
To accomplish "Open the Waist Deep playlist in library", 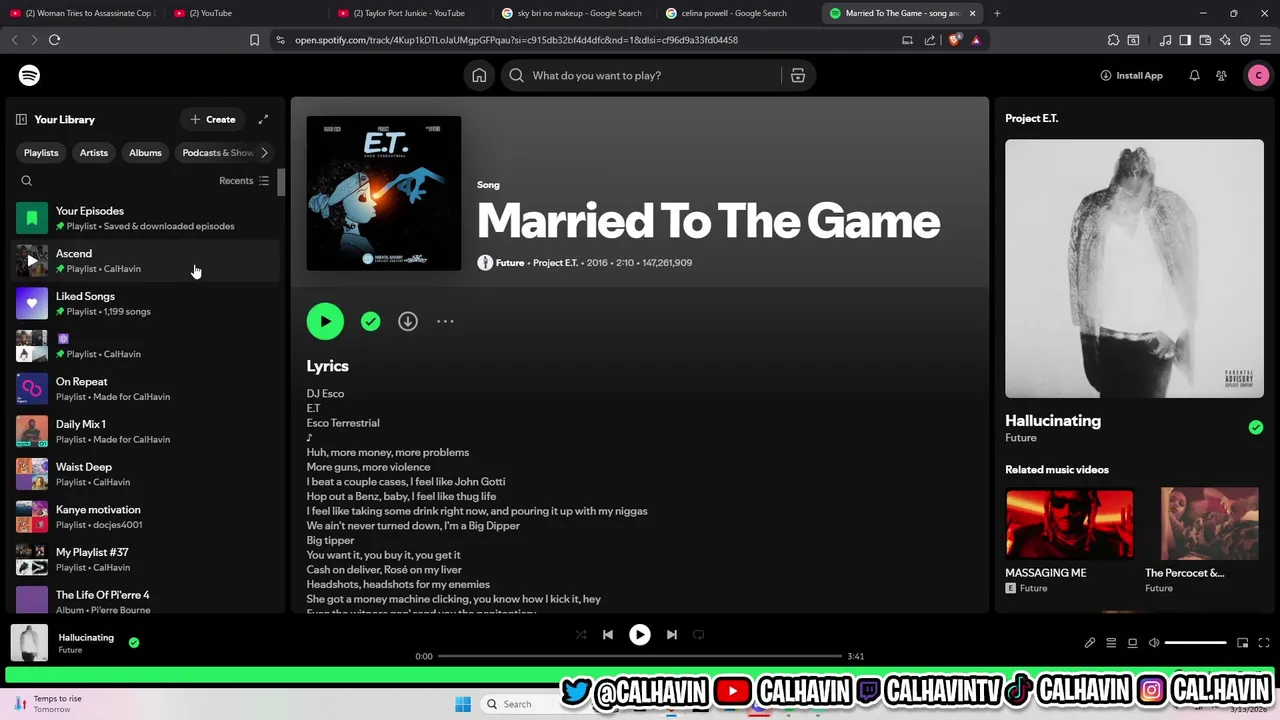I will pos(146,474).
